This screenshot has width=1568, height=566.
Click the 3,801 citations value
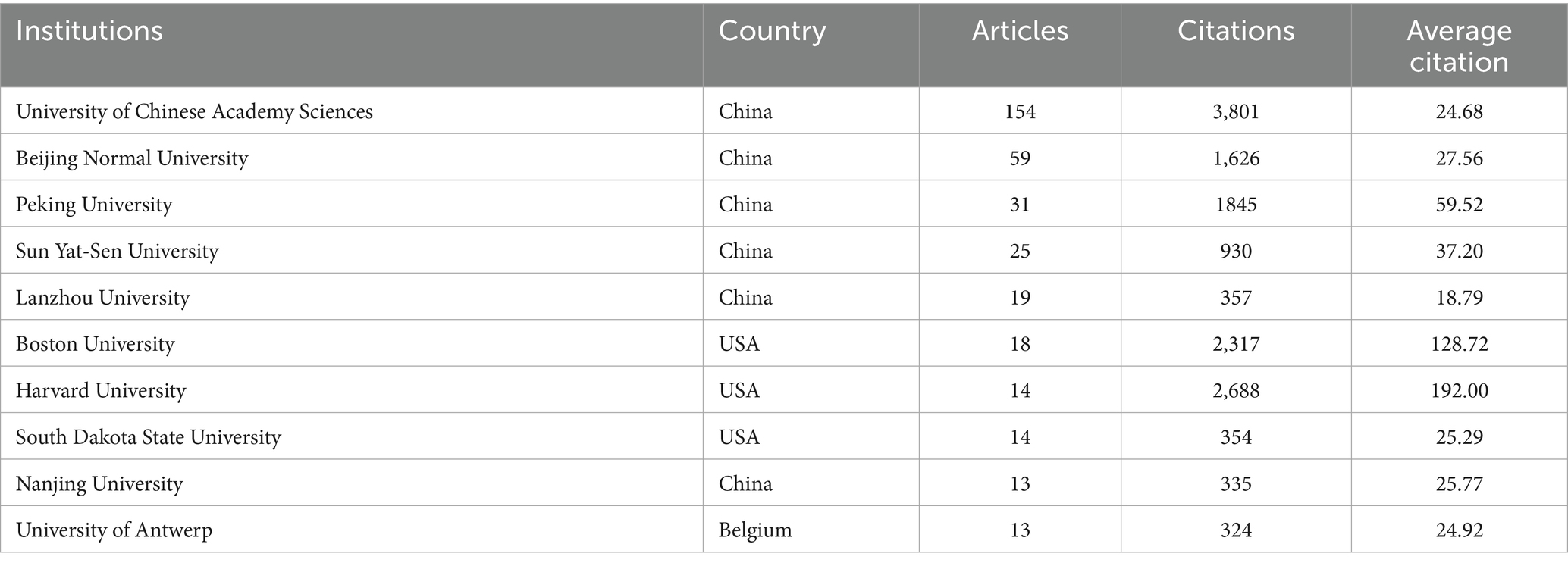(1236, 111)
